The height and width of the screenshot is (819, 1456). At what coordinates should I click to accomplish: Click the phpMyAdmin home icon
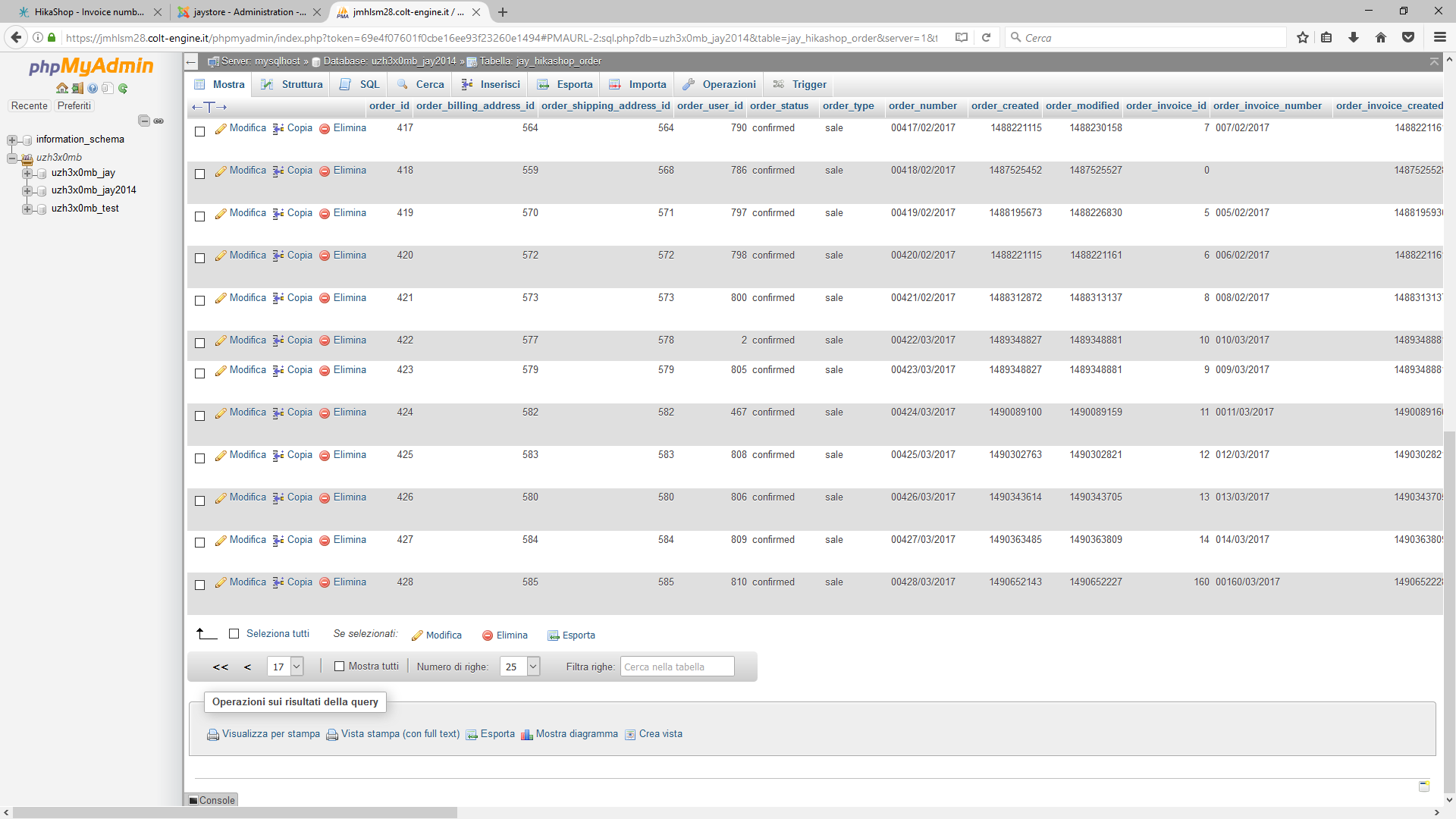pyautogui.click(x=62, y=89)
